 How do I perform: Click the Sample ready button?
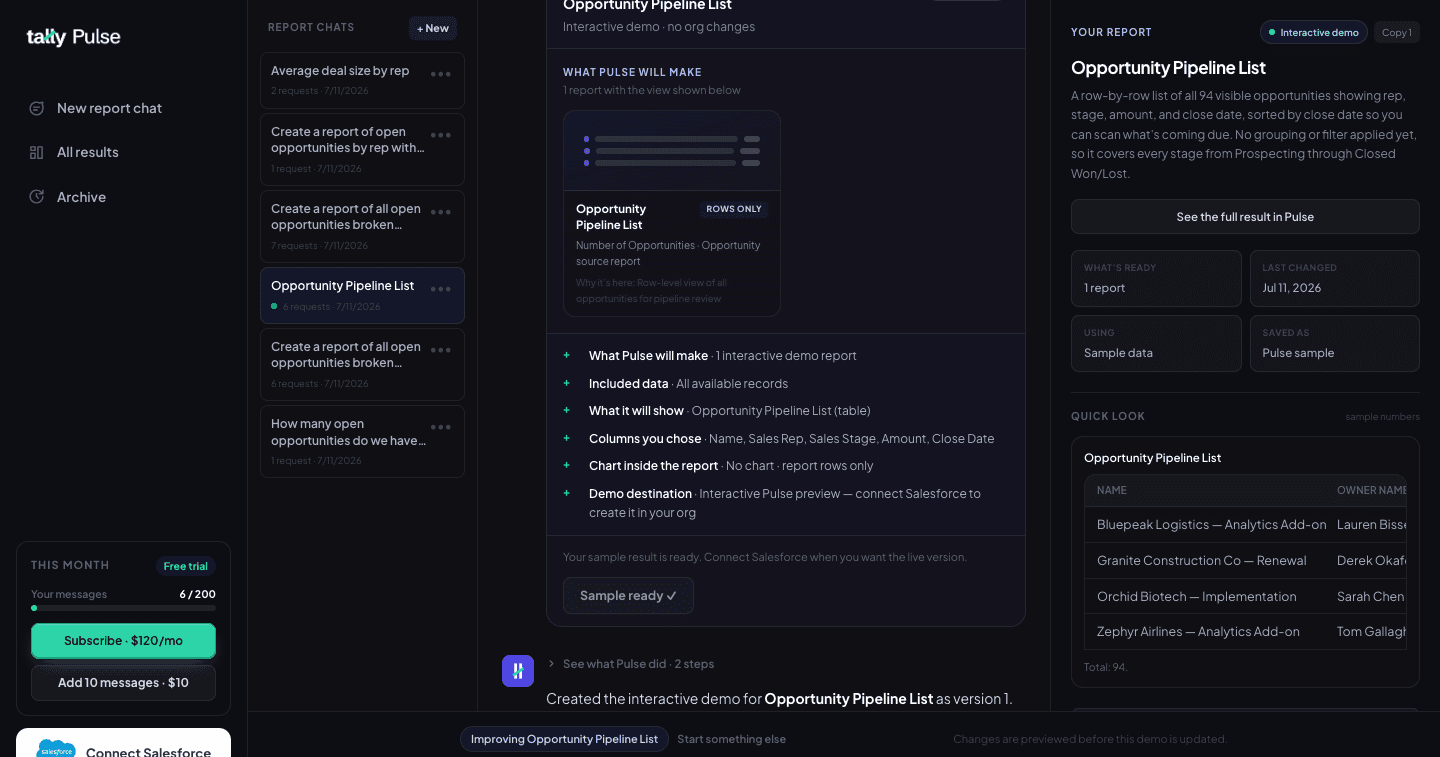tap(628, 595)
